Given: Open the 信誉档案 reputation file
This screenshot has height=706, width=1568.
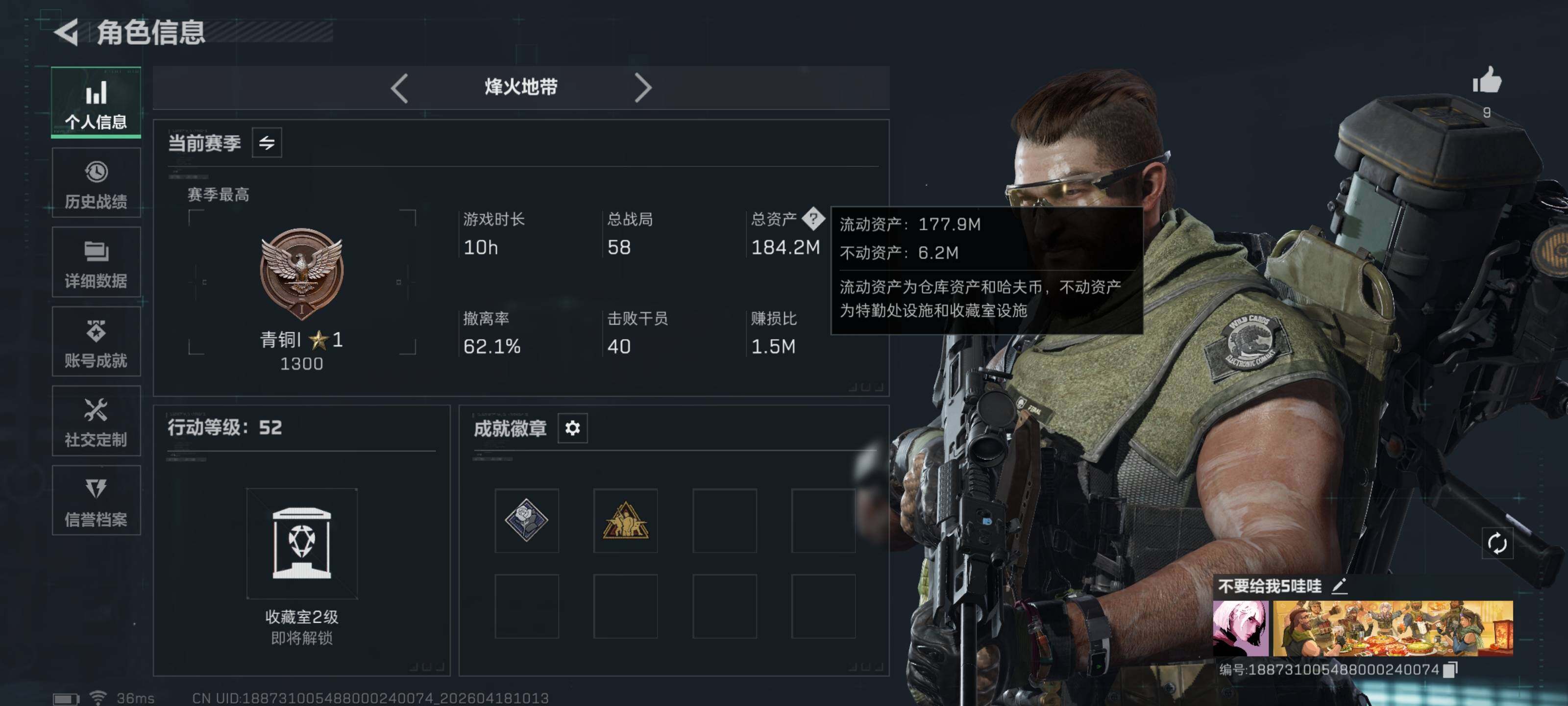Looking at the screenshot, I should coord(96,500).
